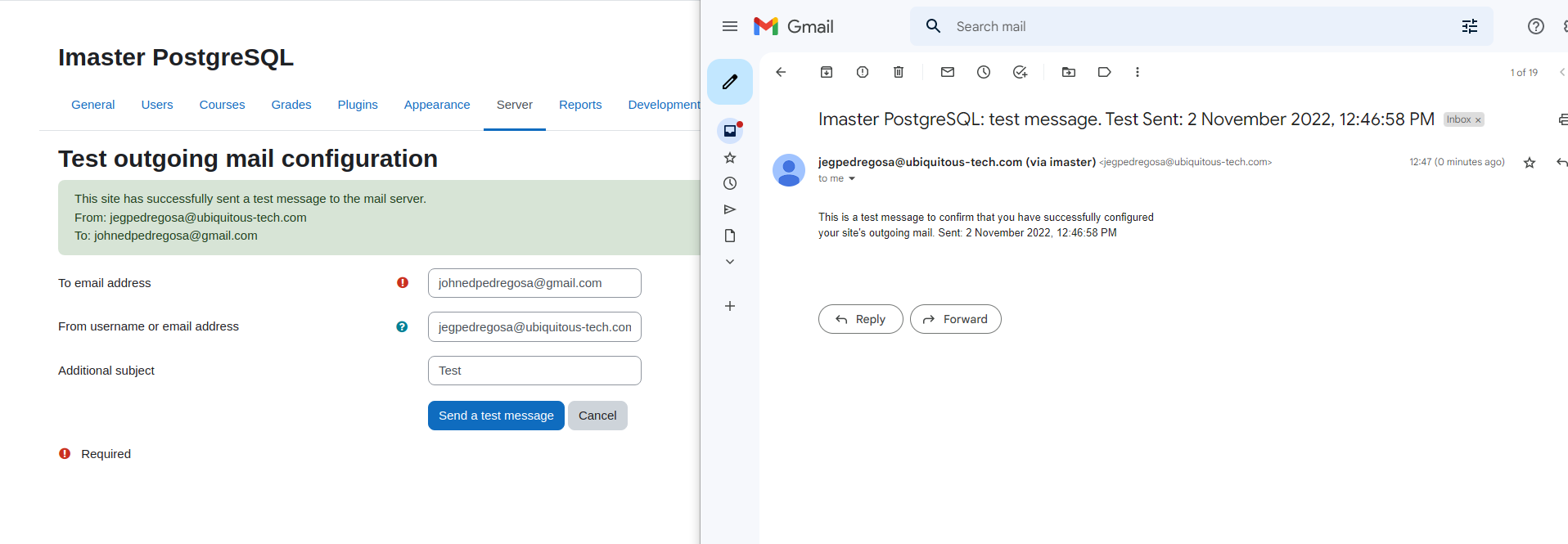Snooze this email

click(x=984, y=72)
